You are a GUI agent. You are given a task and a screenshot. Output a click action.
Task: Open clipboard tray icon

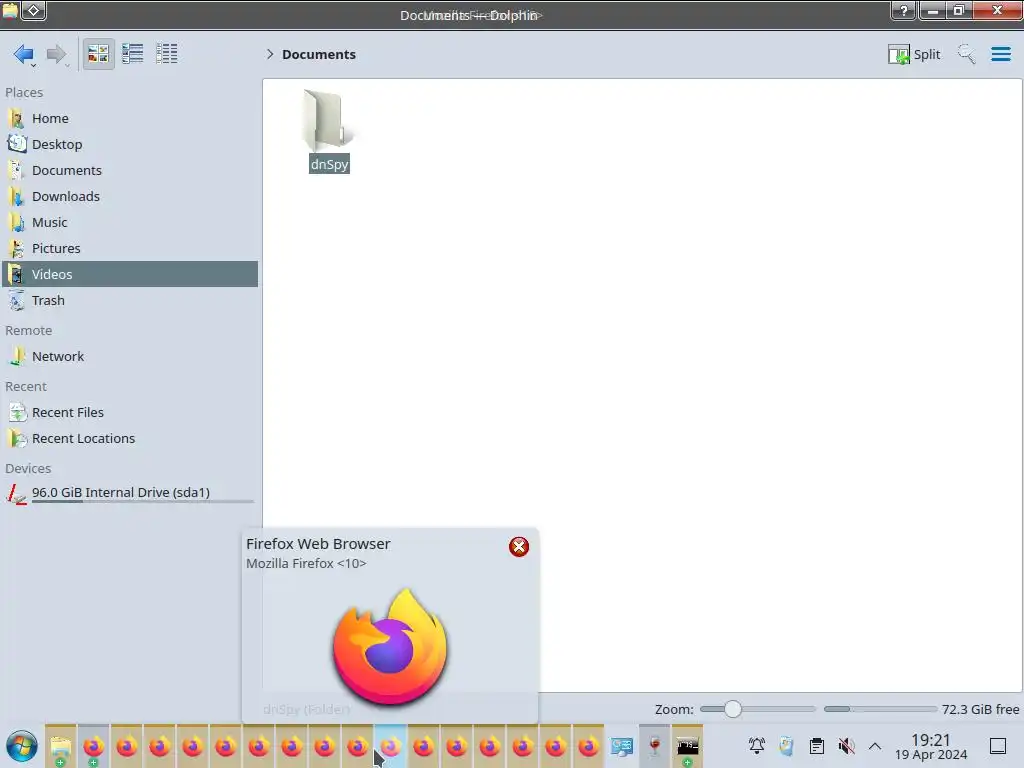816,746
